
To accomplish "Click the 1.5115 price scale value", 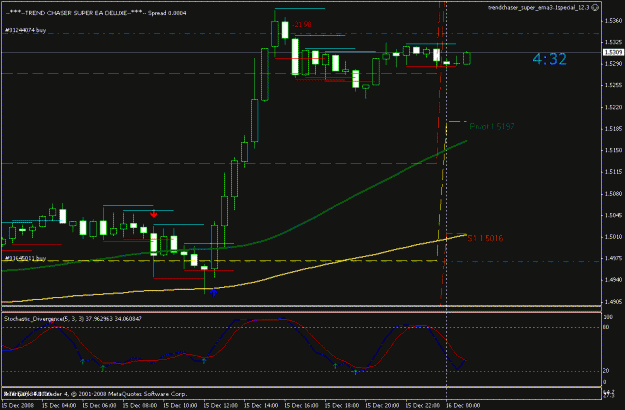I will [613, 172].
